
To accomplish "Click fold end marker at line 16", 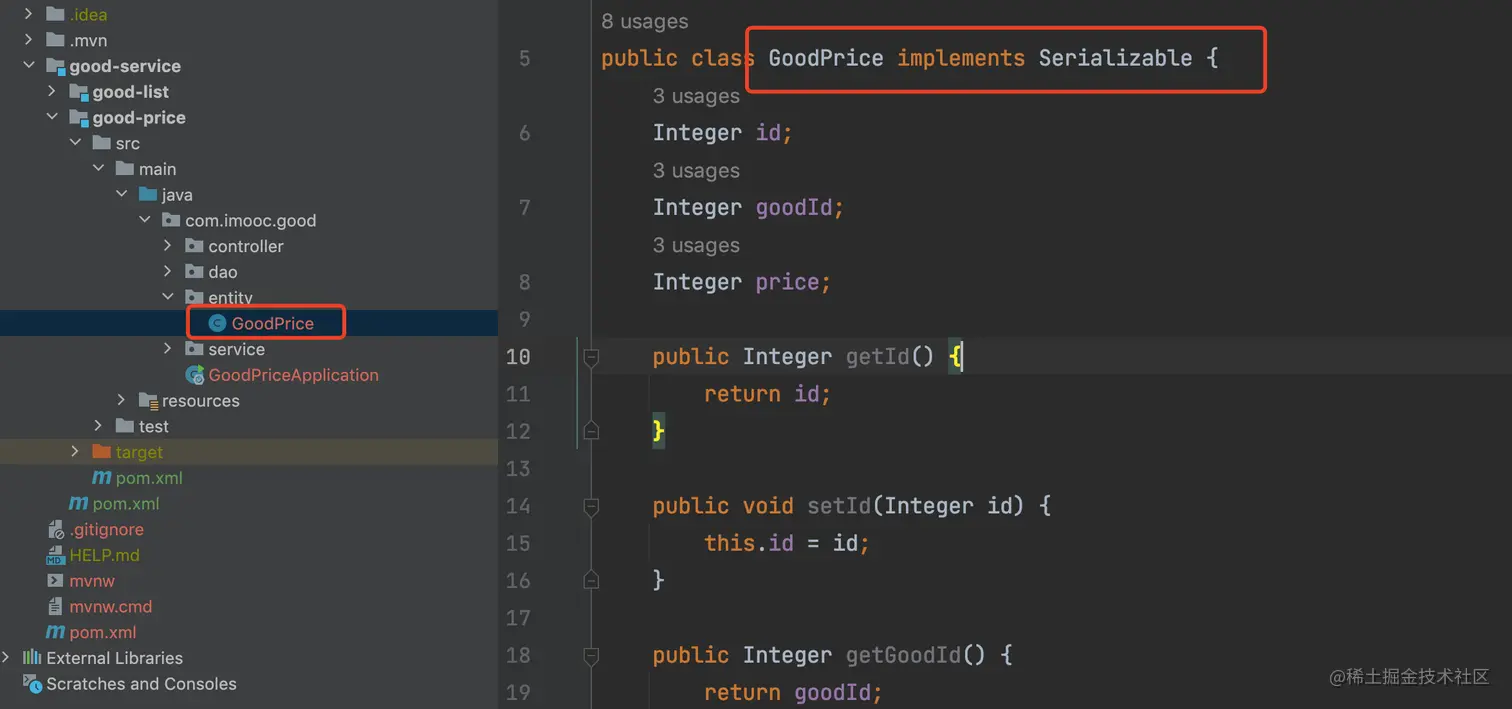I will pos(591,580).
